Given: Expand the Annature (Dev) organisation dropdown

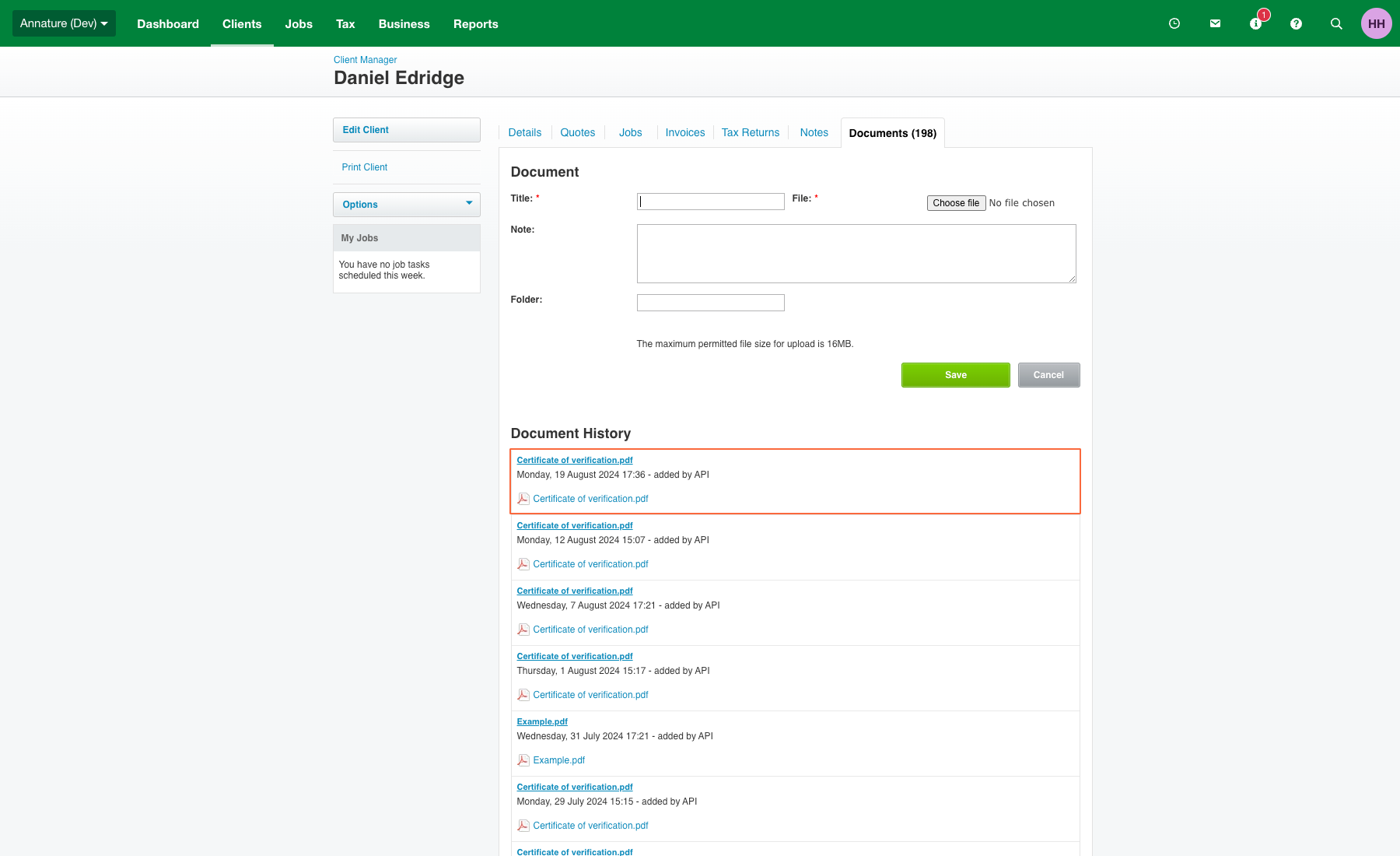Looking at the screenshot, I should pos(64,23).
